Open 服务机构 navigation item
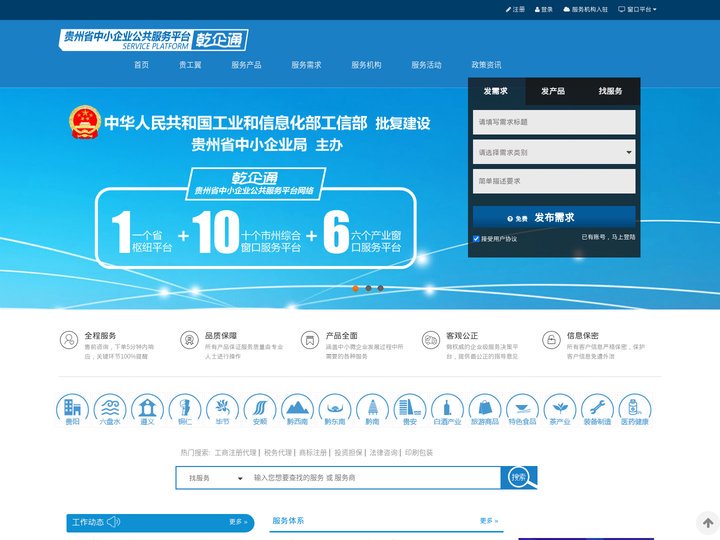The height and width of the screenshot is (540, 720). coord(366,65)
